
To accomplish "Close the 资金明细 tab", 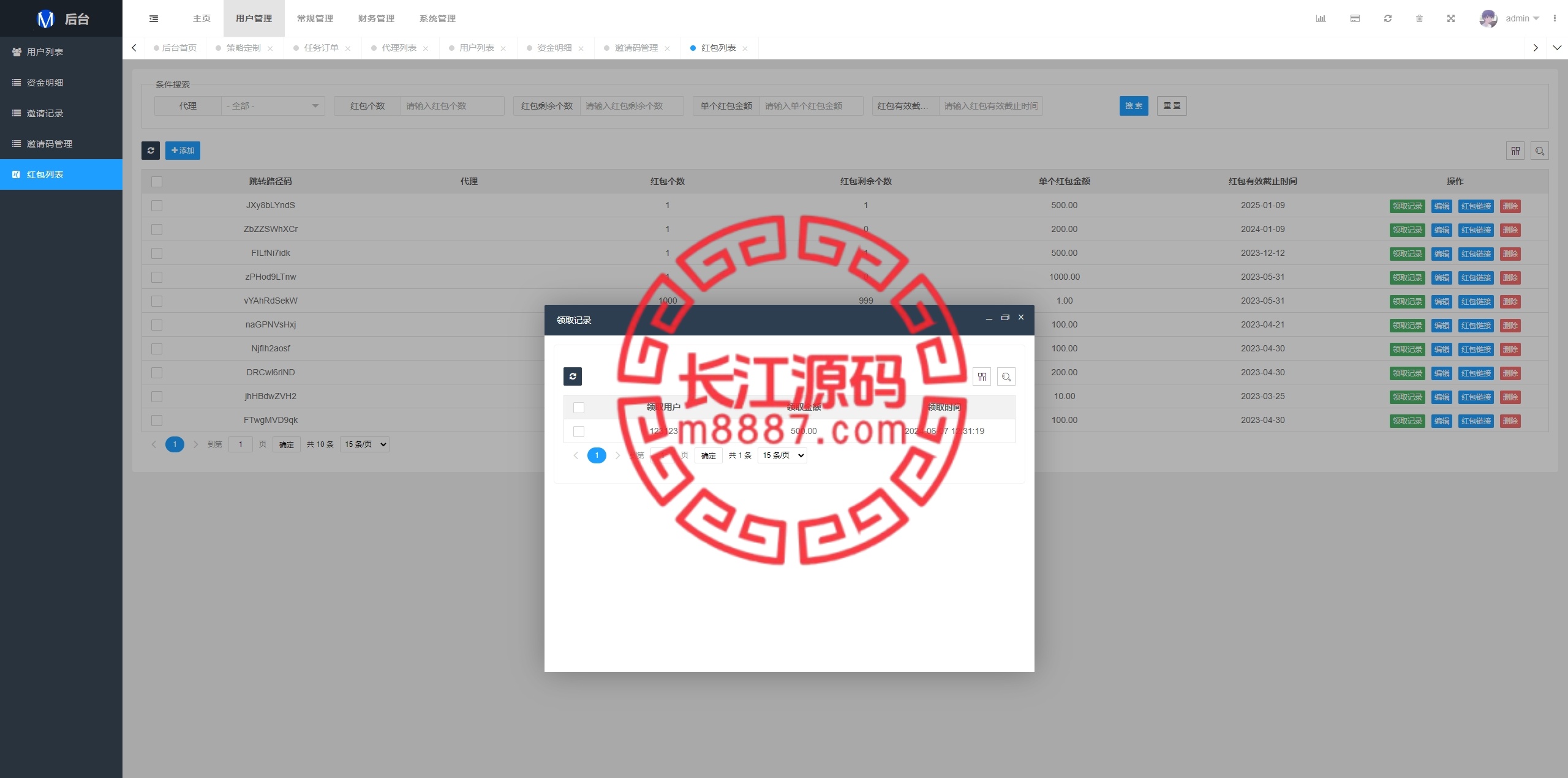I will click(x=581, y=48).
